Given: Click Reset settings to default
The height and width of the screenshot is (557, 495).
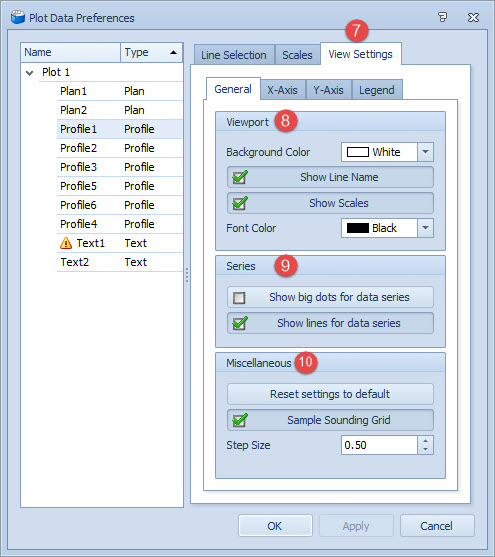Looking at the screenshot, I should (330, 394).
